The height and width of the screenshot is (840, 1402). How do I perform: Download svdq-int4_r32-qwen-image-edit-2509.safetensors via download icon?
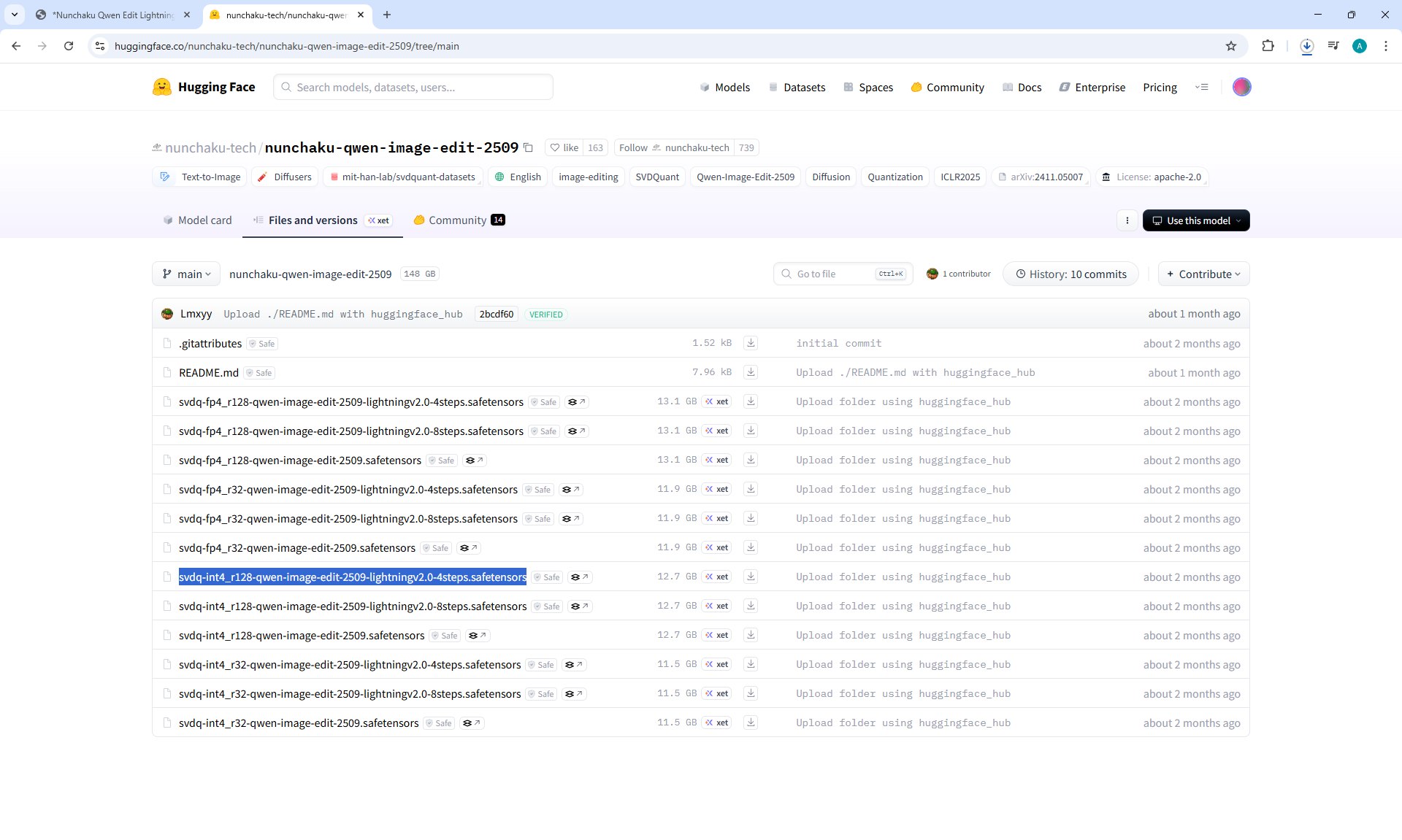[x=750, y=723]
